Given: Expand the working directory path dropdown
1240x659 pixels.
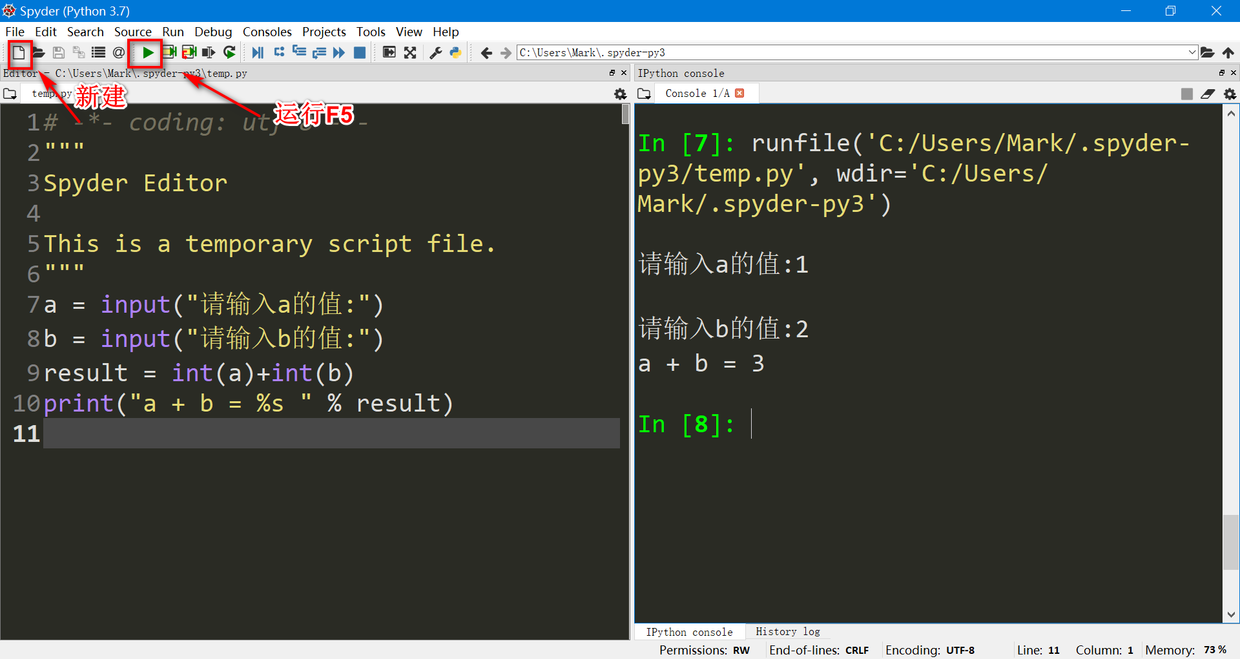Looking at the screenshot, I should [1192, 52].
